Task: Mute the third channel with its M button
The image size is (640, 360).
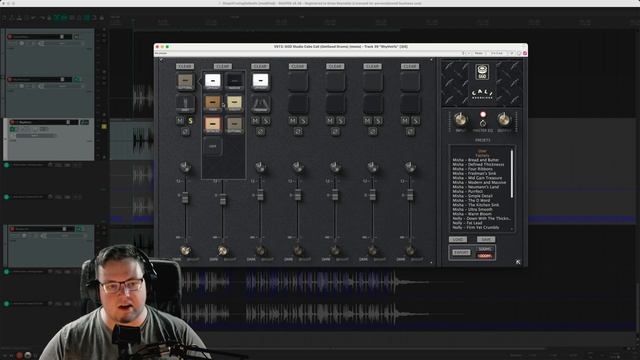Action: click(256, 121)
